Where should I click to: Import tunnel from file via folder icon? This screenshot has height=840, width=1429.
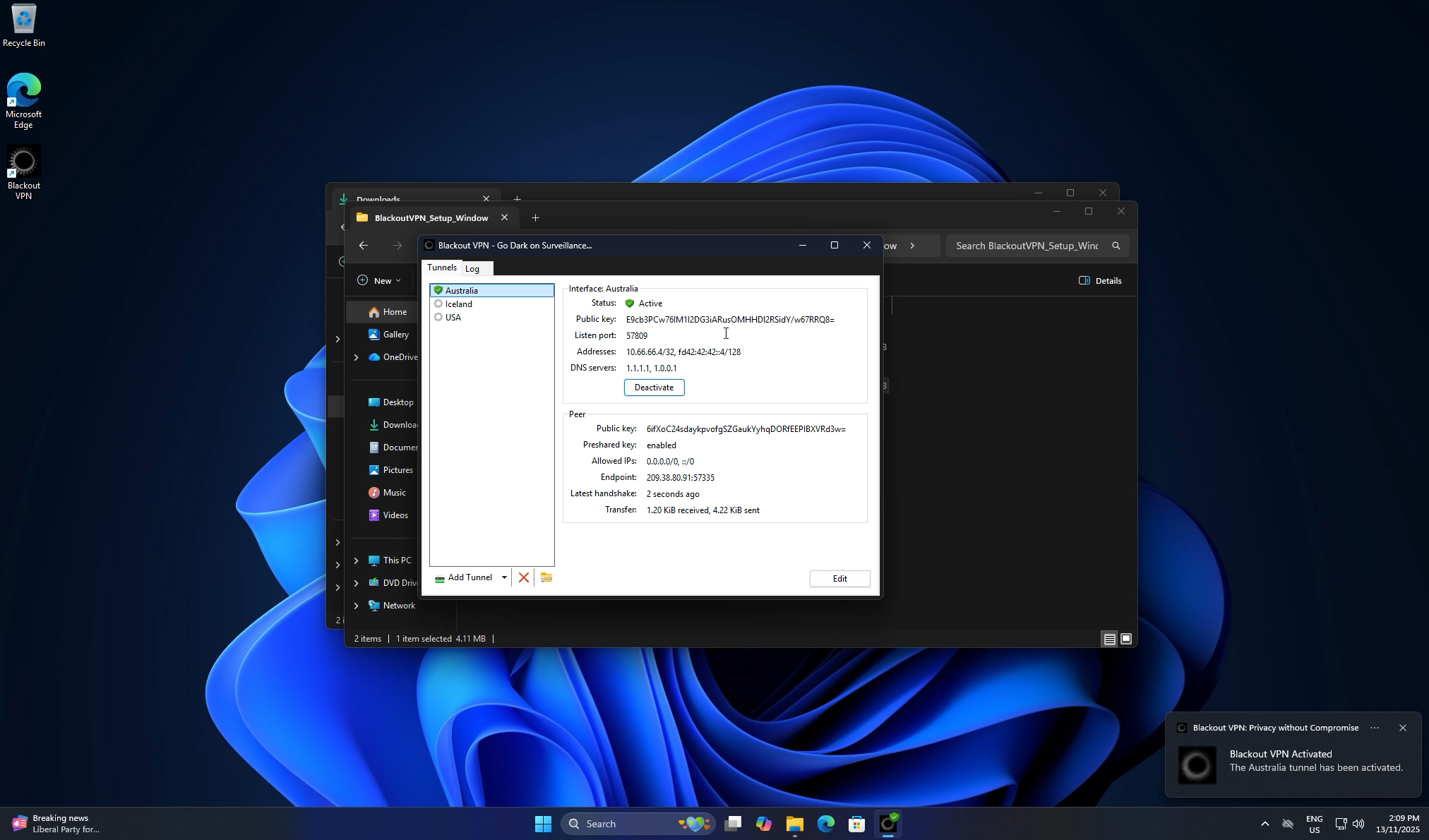click(x=546, y=577)
